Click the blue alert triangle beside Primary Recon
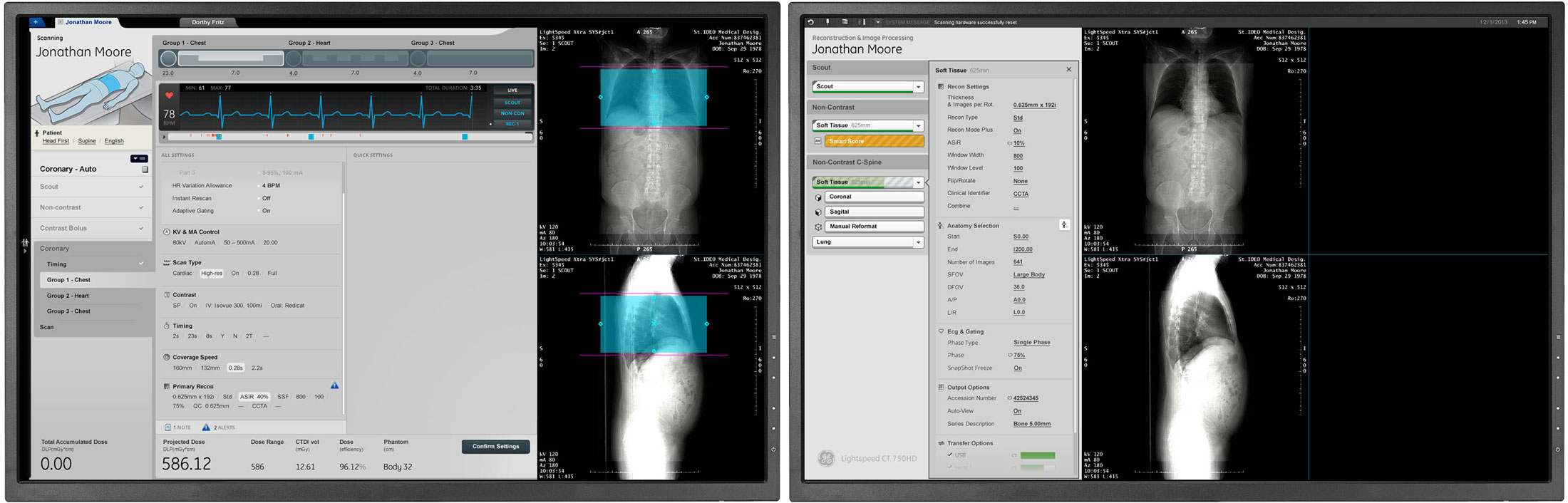1568x503 pixels. [334, 385]
